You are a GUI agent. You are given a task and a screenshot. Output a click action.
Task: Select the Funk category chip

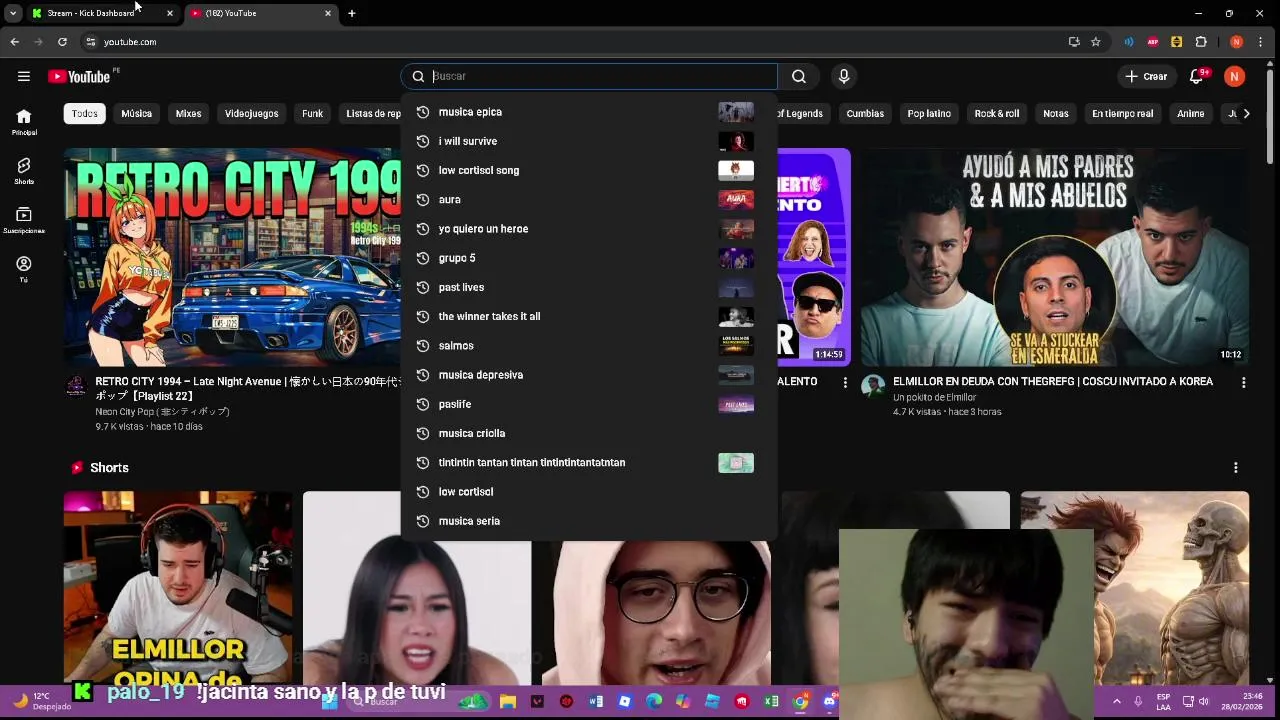pos(313,114)
